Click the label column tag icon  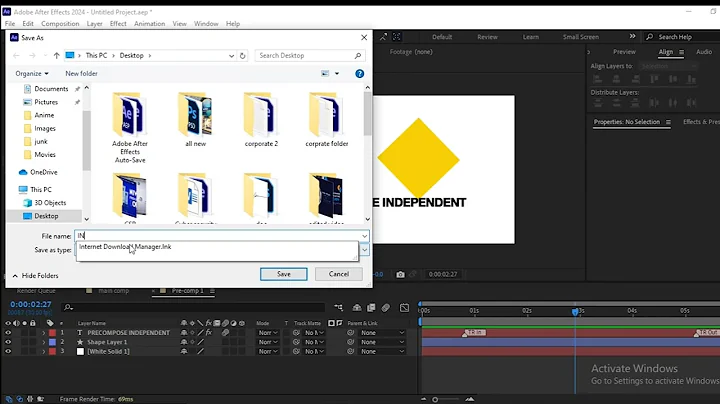50,323
